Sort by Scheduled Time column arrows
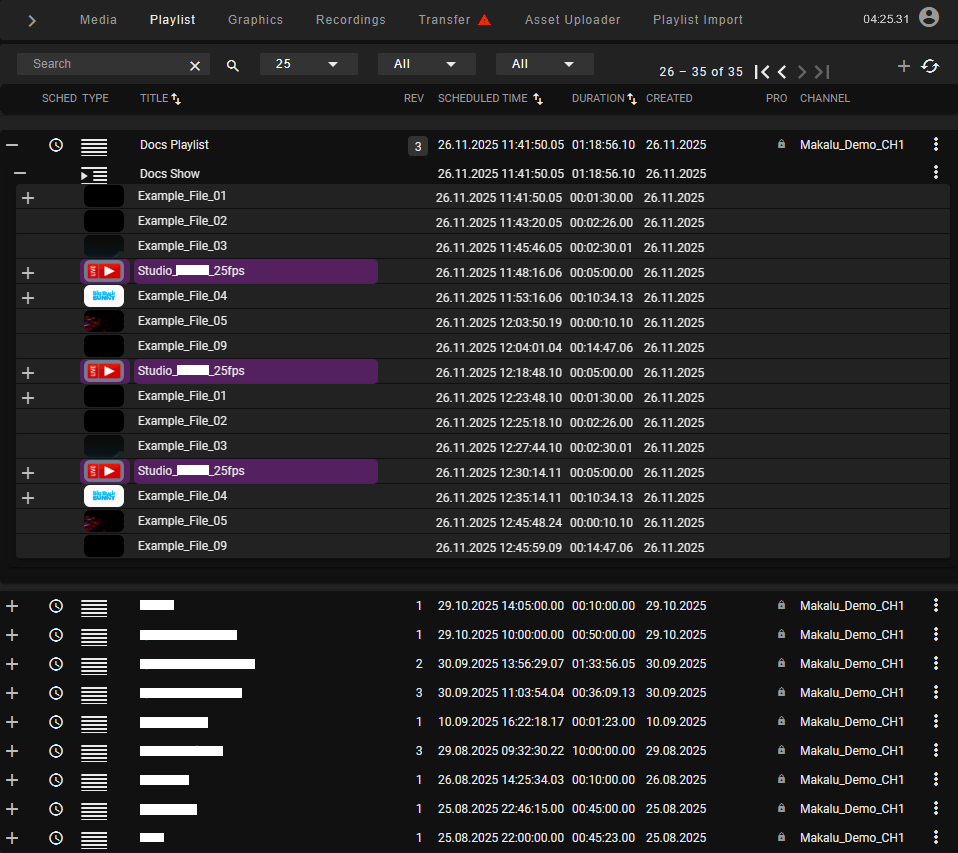 pos(538,99)
